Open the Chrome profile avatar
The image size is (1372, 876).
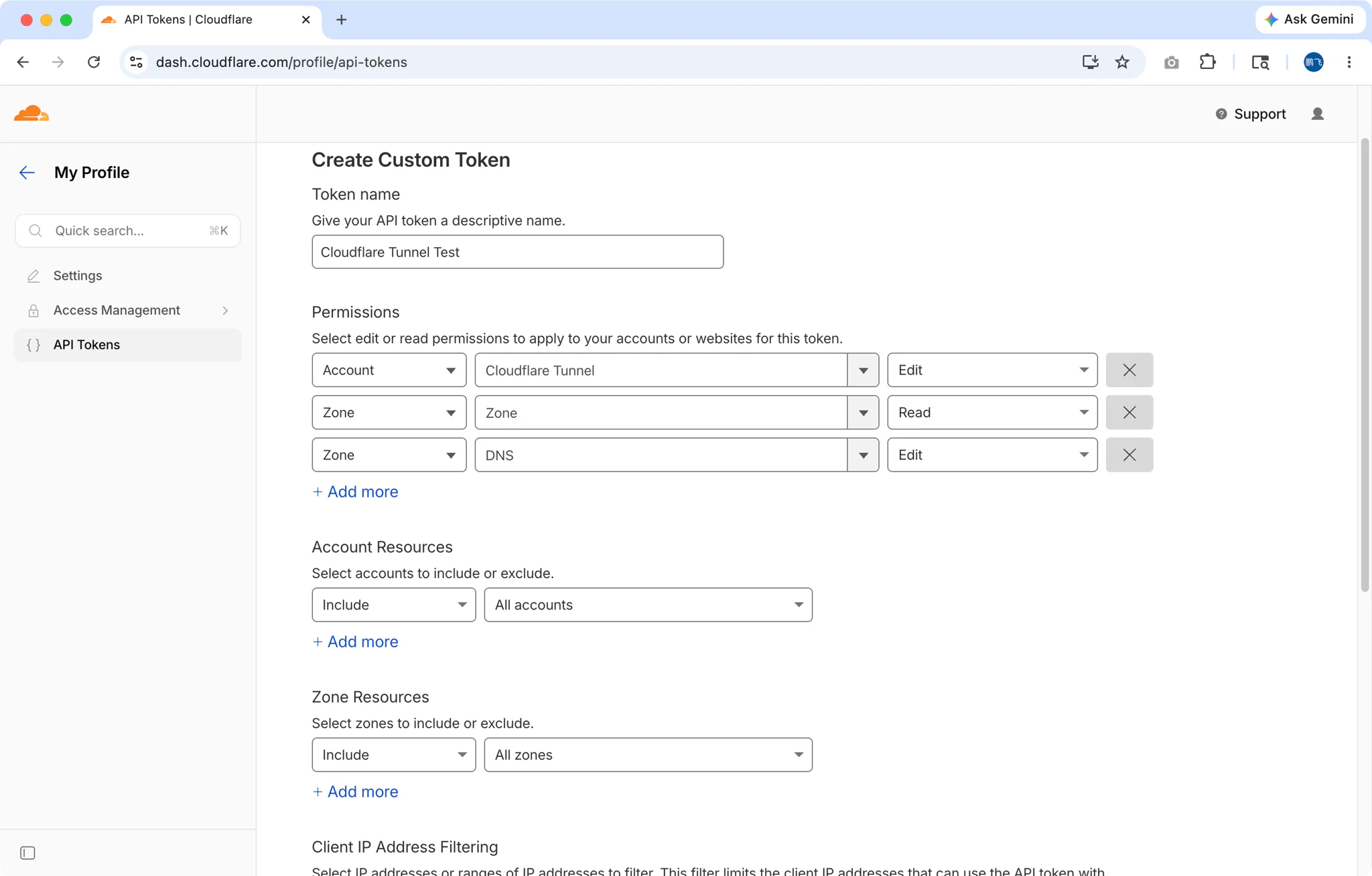(1313, 62)
